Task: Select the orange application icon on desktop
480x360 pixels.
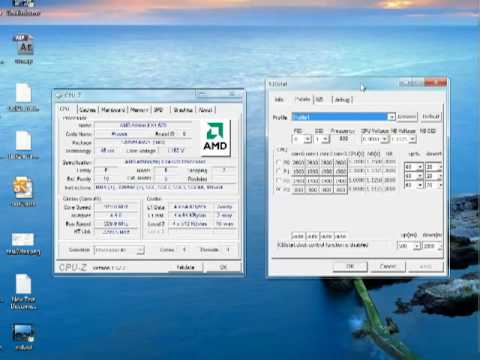Action: click(23, 188)
